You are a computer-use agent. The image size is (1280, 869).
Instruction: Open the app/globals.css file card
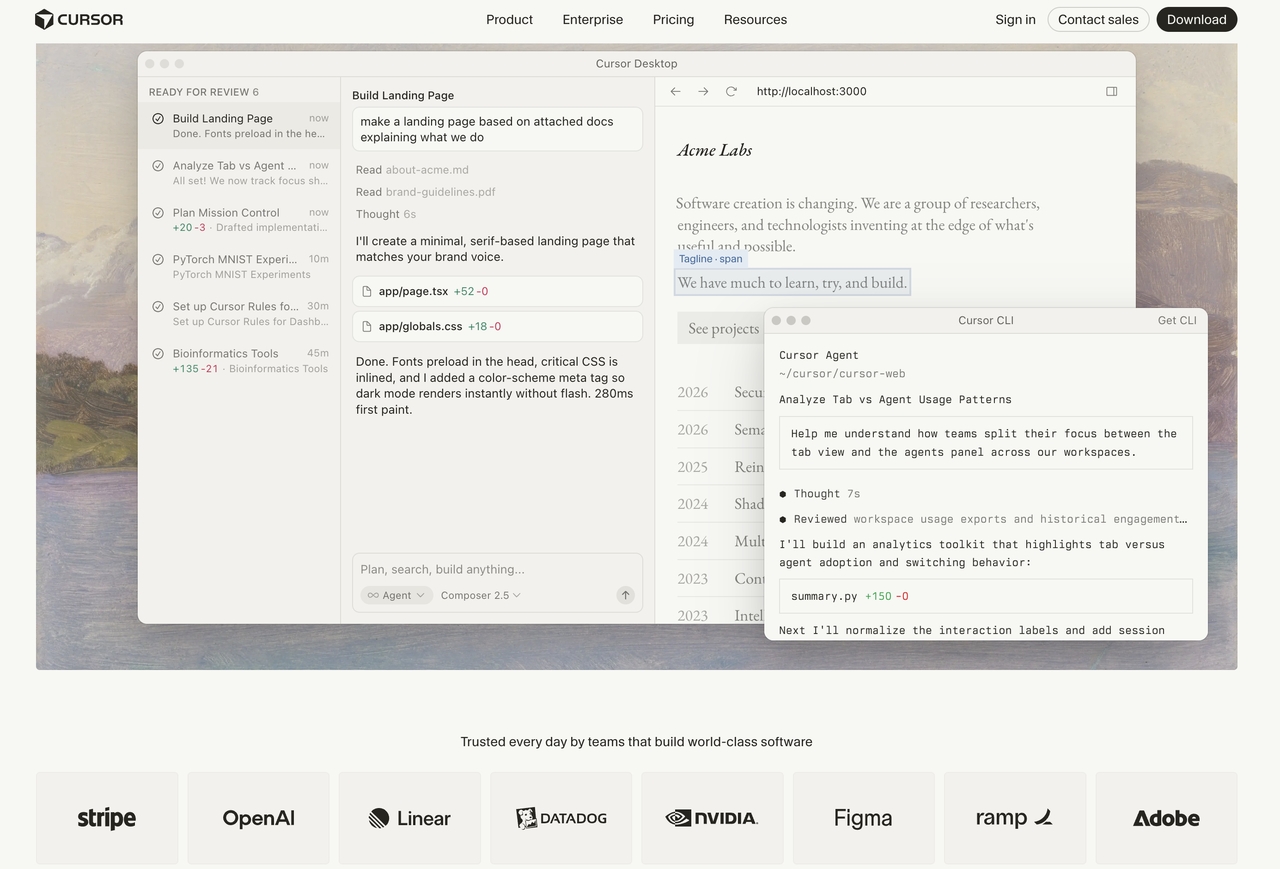point(497,326)
